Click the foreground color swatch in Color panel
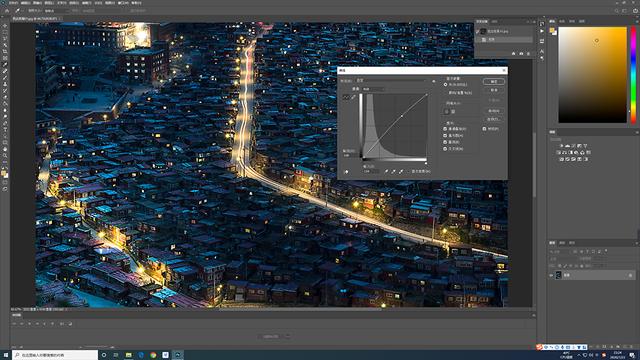Viewport: 640px width, 360px height. coord(552,30)
